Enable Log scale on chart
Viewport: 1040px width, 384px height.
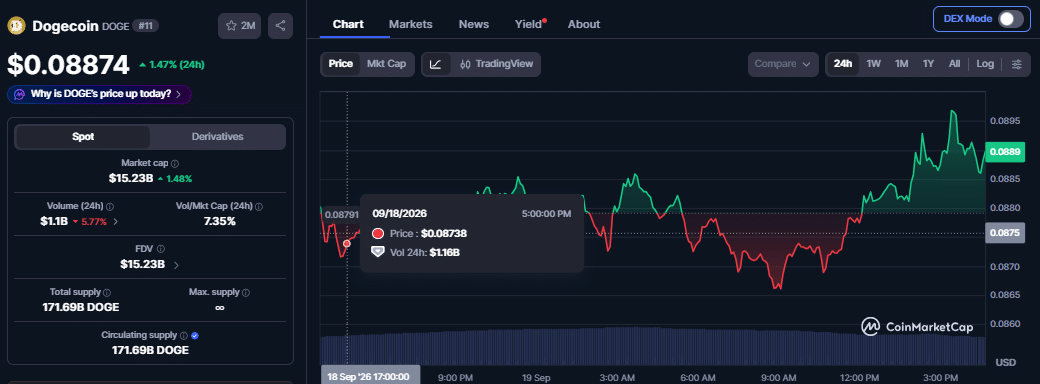[985, 64]
